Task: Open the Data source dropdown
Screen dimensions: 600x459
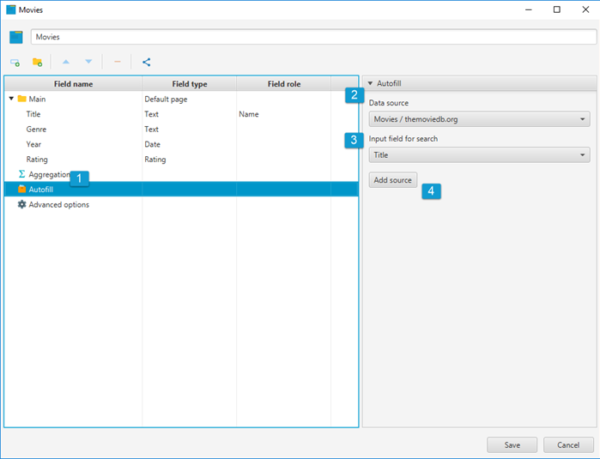Action: 479,119
